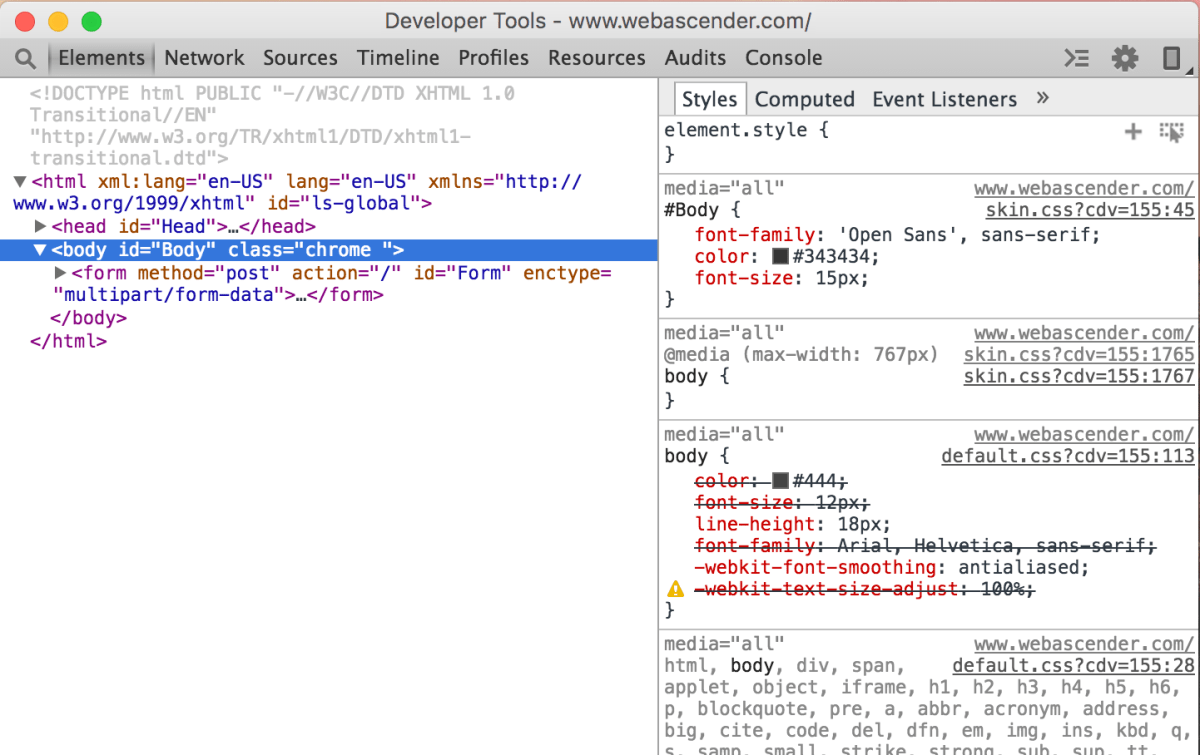Open skin.css?cdv=155:45 source link
Viewport: 1200px width, 755px height.
pyautogui.click(x=1090, y=210)
